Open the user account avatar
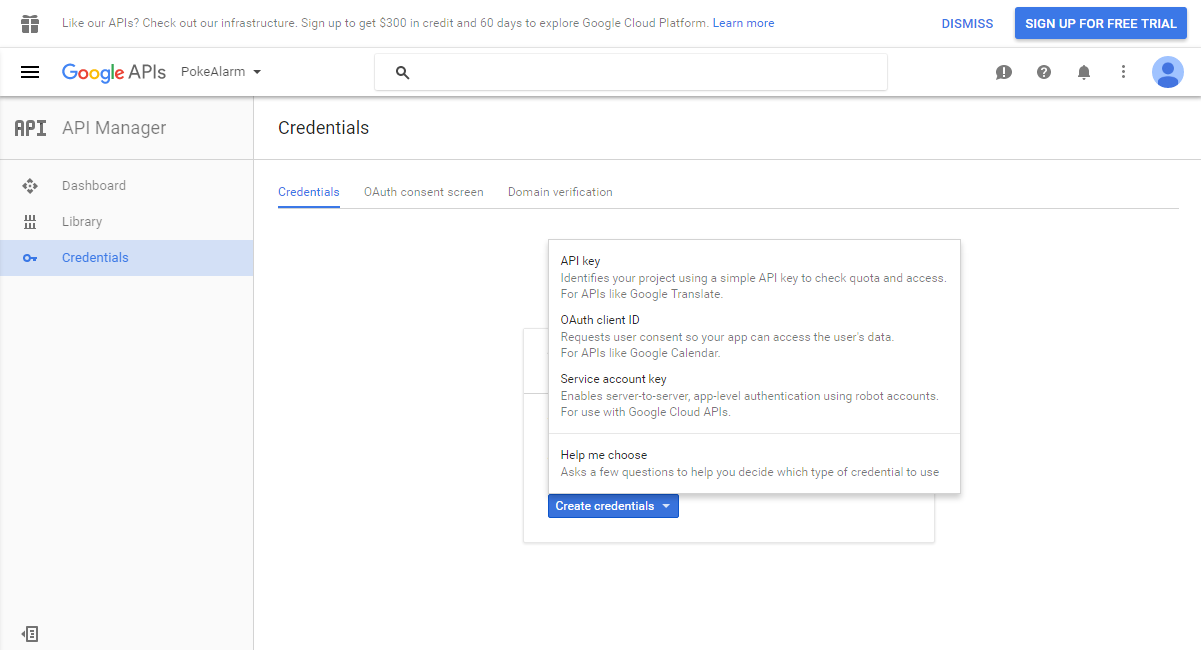The image size is (1201, 650). [x=1168, y=72]
